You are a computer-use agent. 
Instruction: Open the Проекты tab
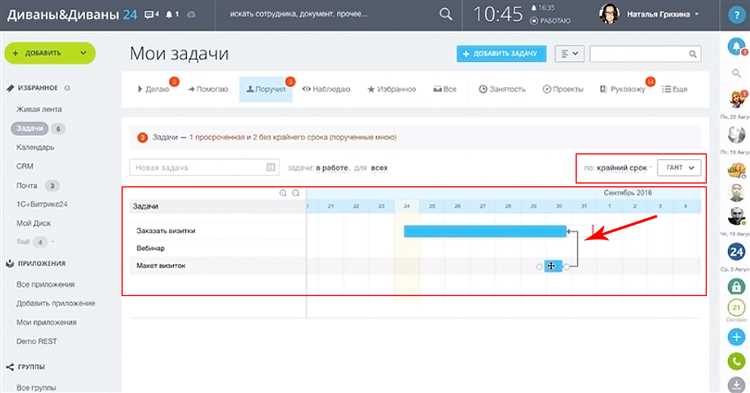tap(563, 89)
